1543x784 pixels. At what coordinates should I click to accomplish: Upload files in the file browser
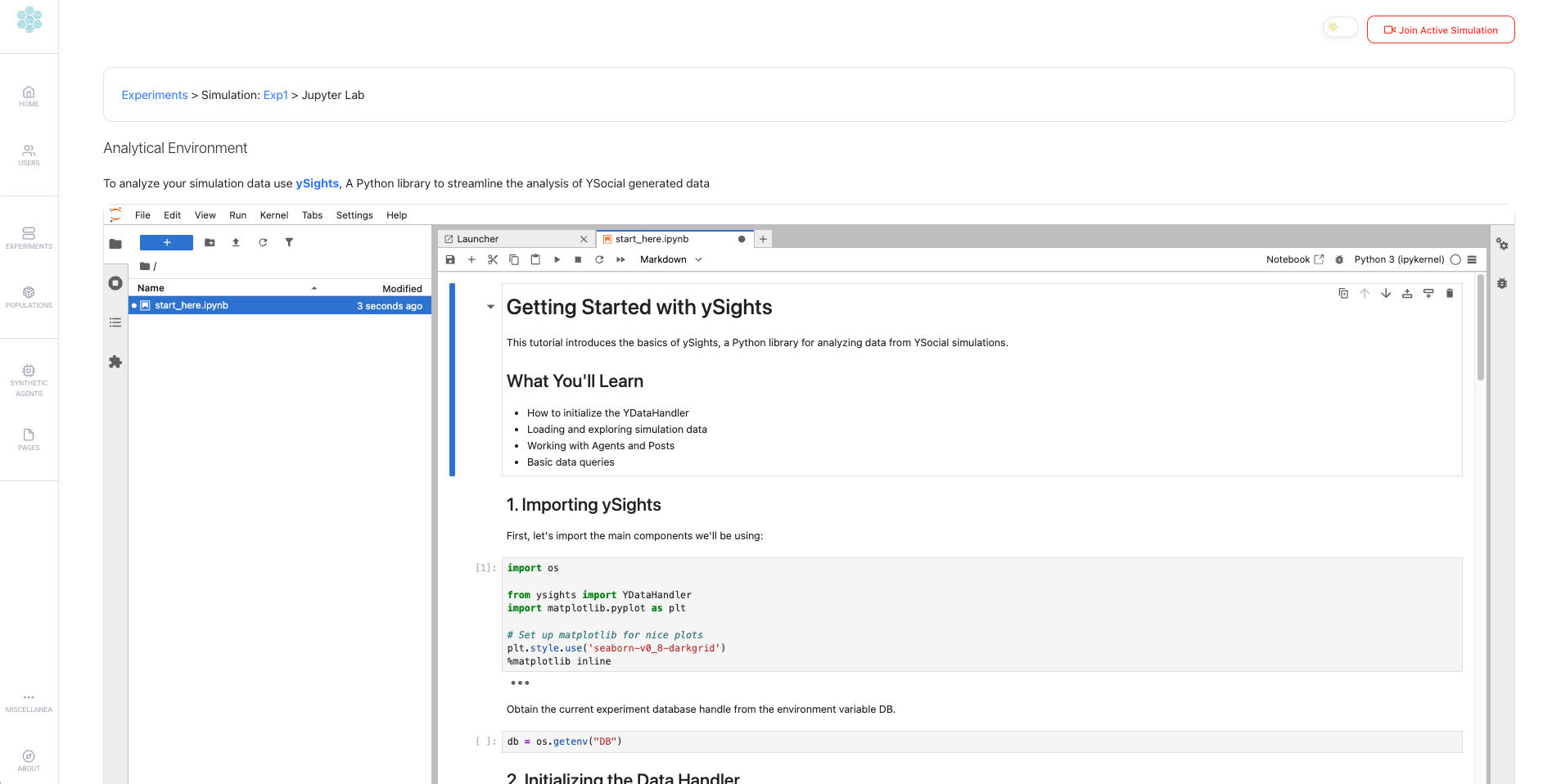coord(236,242)
